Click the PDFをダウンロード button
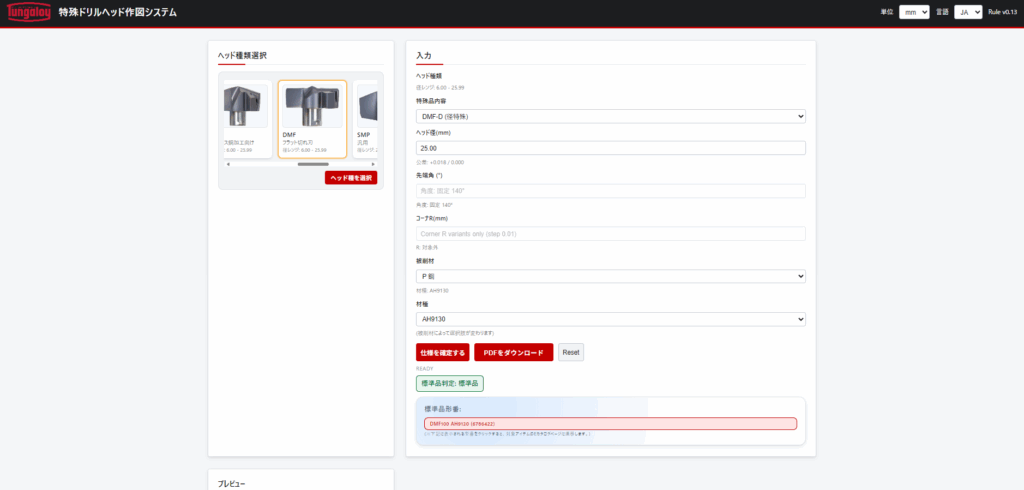Screen dimensions: 1024x490 tap(513, 352)
